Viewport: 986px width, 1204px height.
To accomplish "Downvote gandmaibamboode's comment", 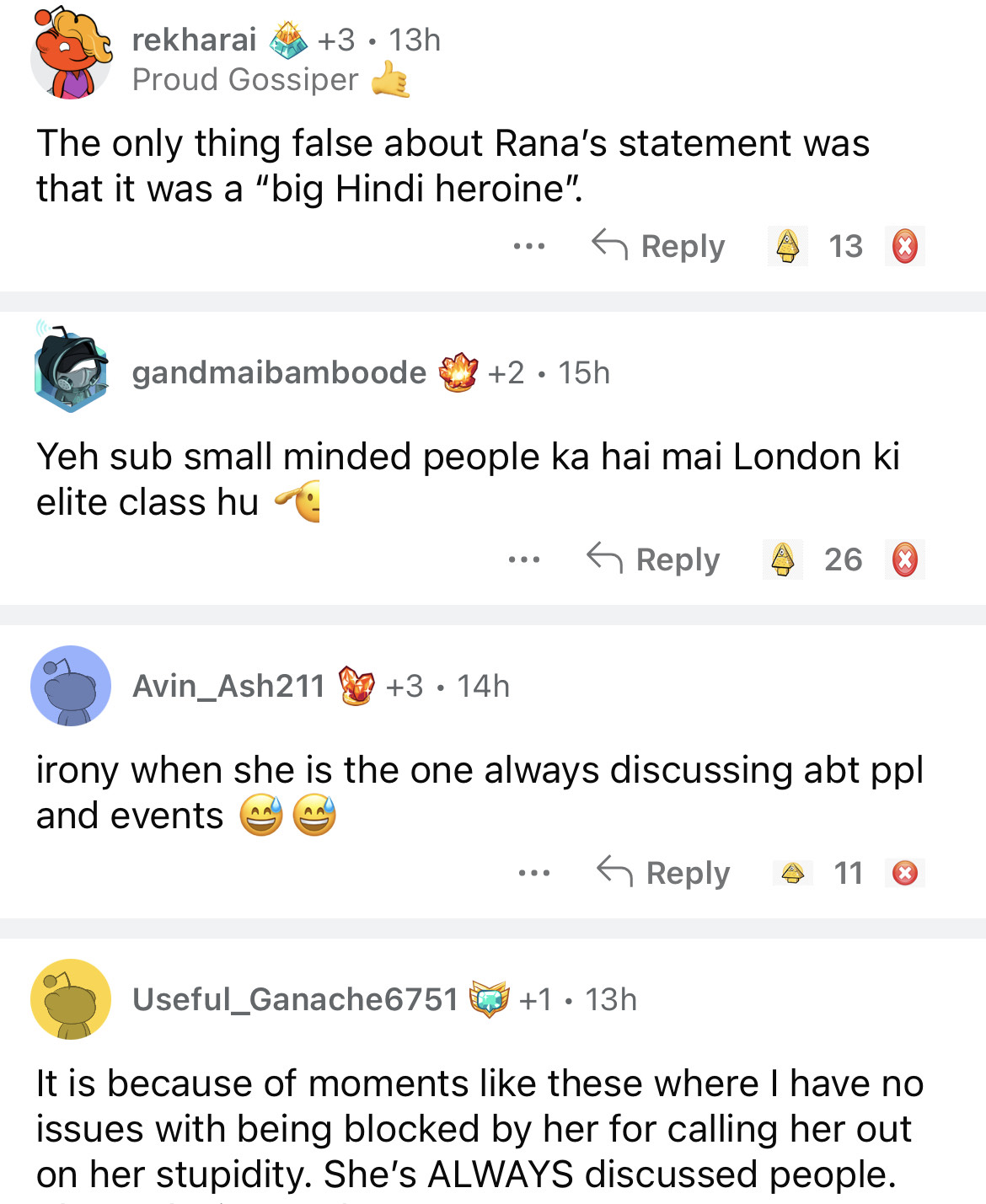I will (x=904, y=559).
